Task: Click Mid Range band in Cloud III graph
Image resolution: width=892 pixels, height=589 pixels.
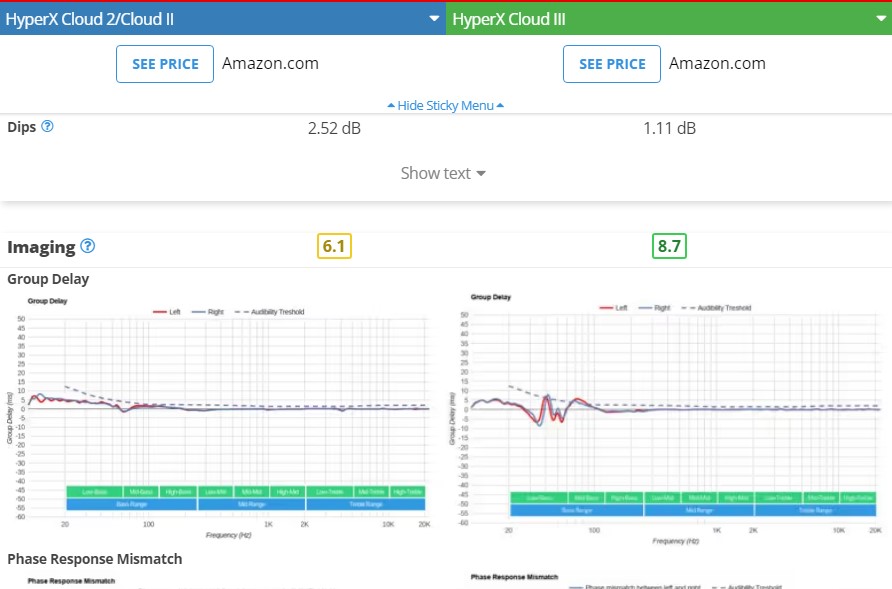Action: click(699, 510)
